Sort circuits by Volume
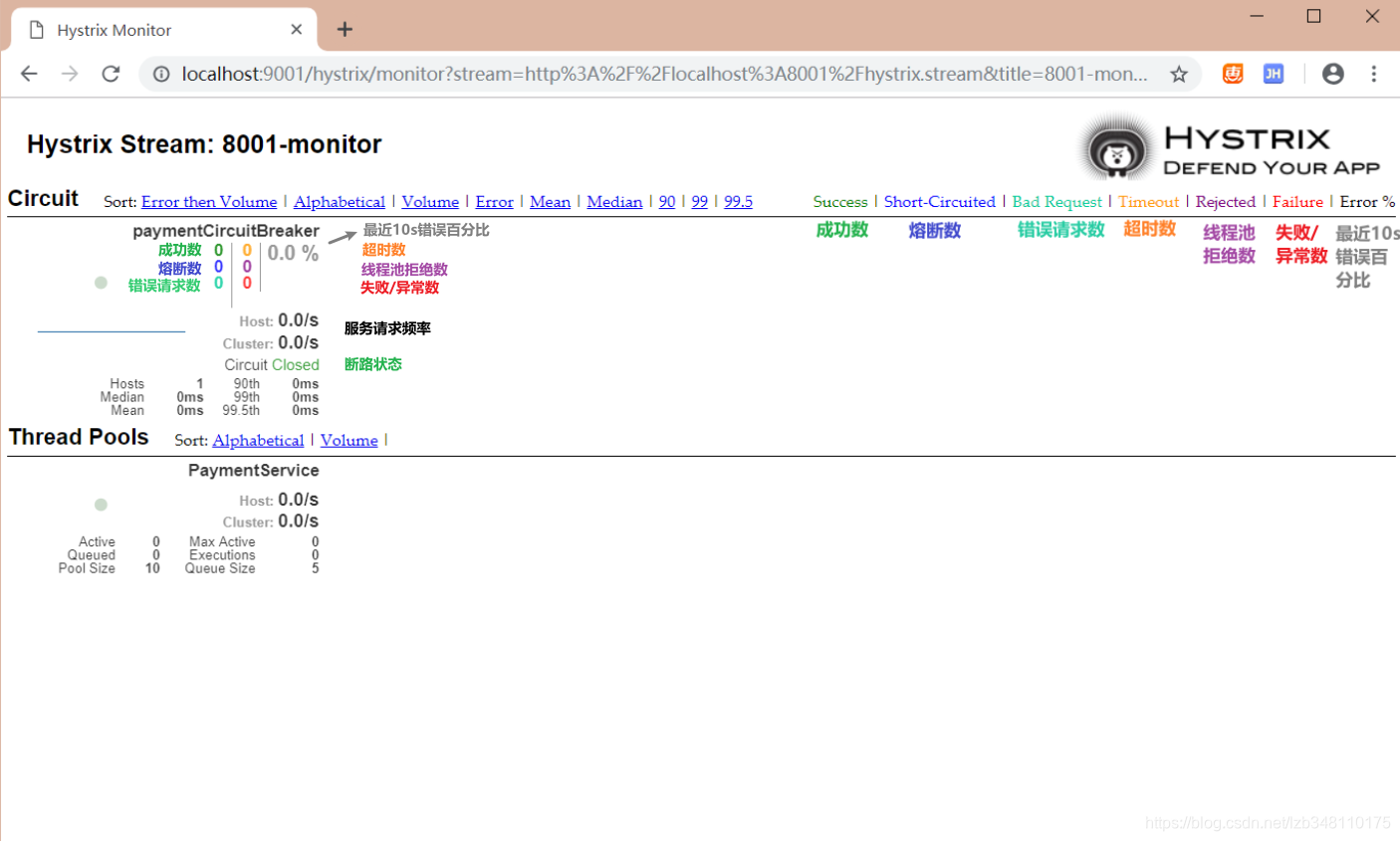Viewport: 1400px width, 841px height. 430,201
